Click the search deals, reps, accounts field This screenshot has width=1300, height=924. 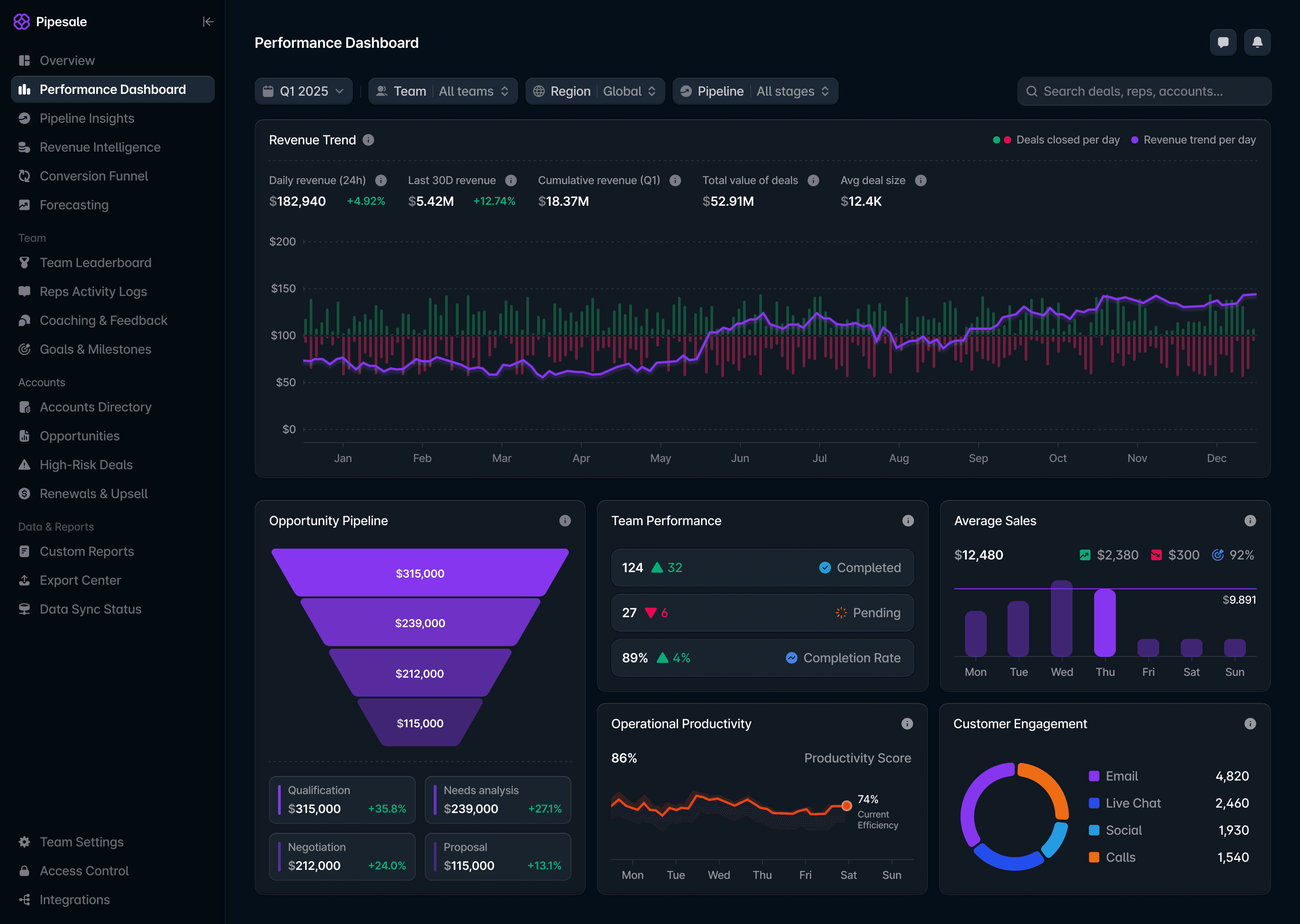pos(1144,92)
